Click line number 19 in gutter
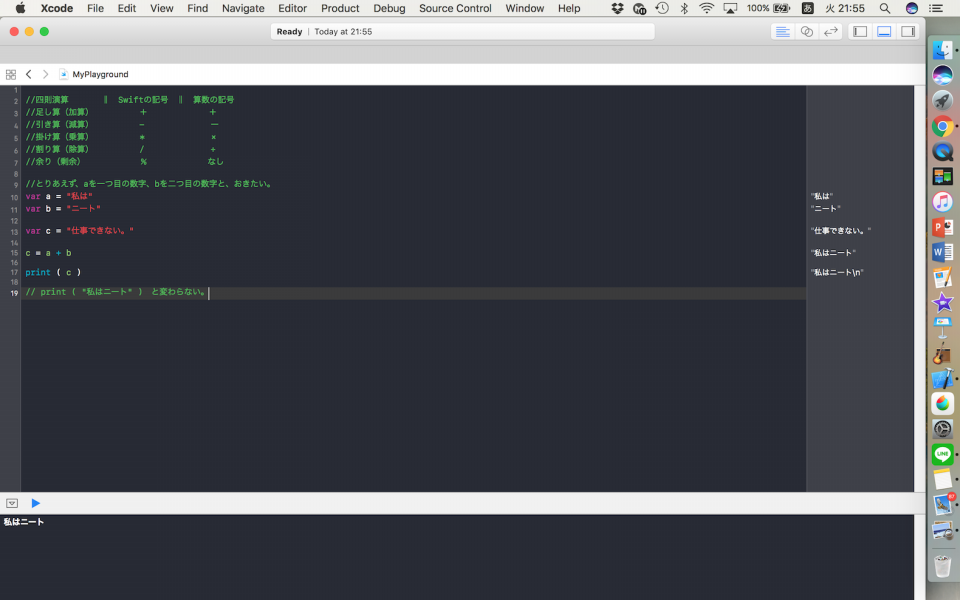The width and height of the screenshot is (960, 600). click(x=13, y=293)
